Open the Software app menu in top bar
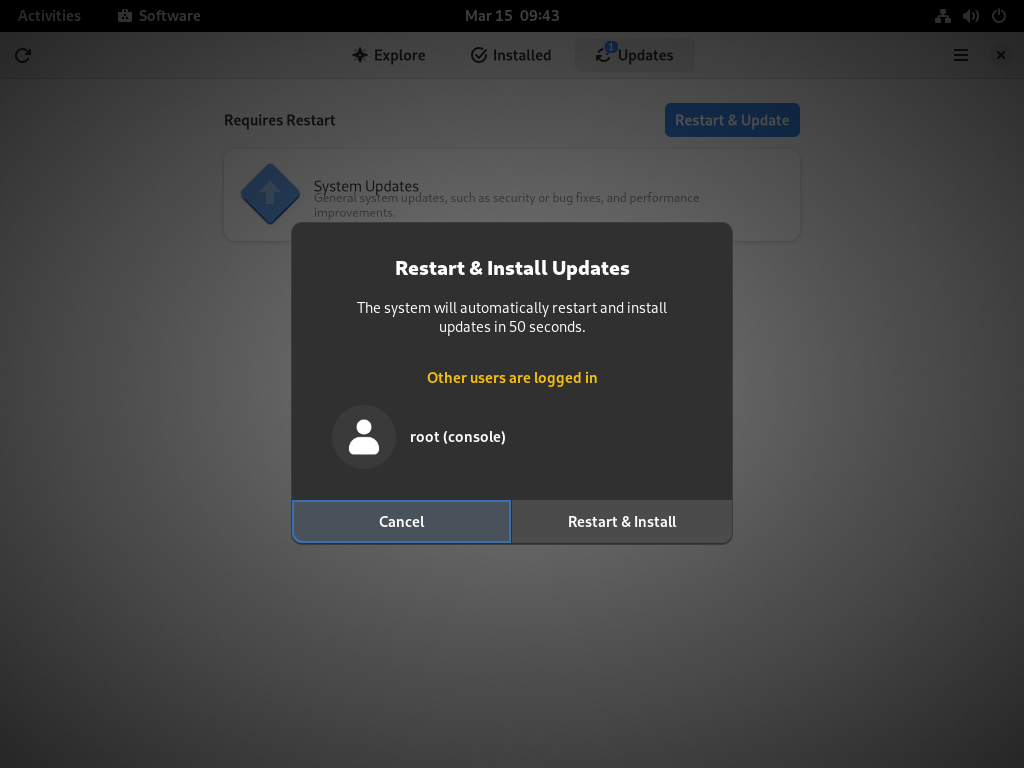Image resolution: width=1024 pixels, height=768 pixels. [159, 16]
